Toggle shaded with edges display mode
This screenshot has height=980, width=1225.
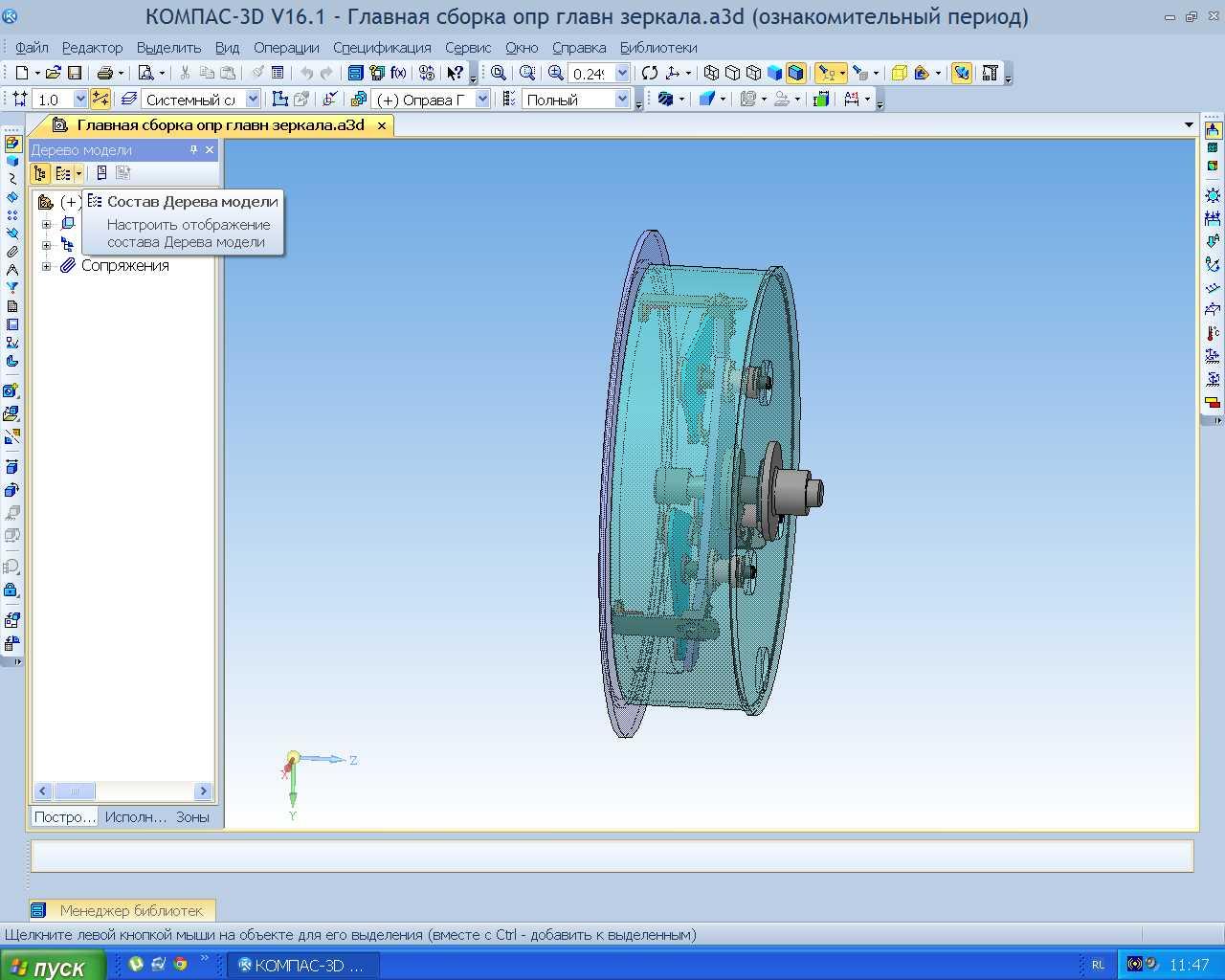point(795,73)
